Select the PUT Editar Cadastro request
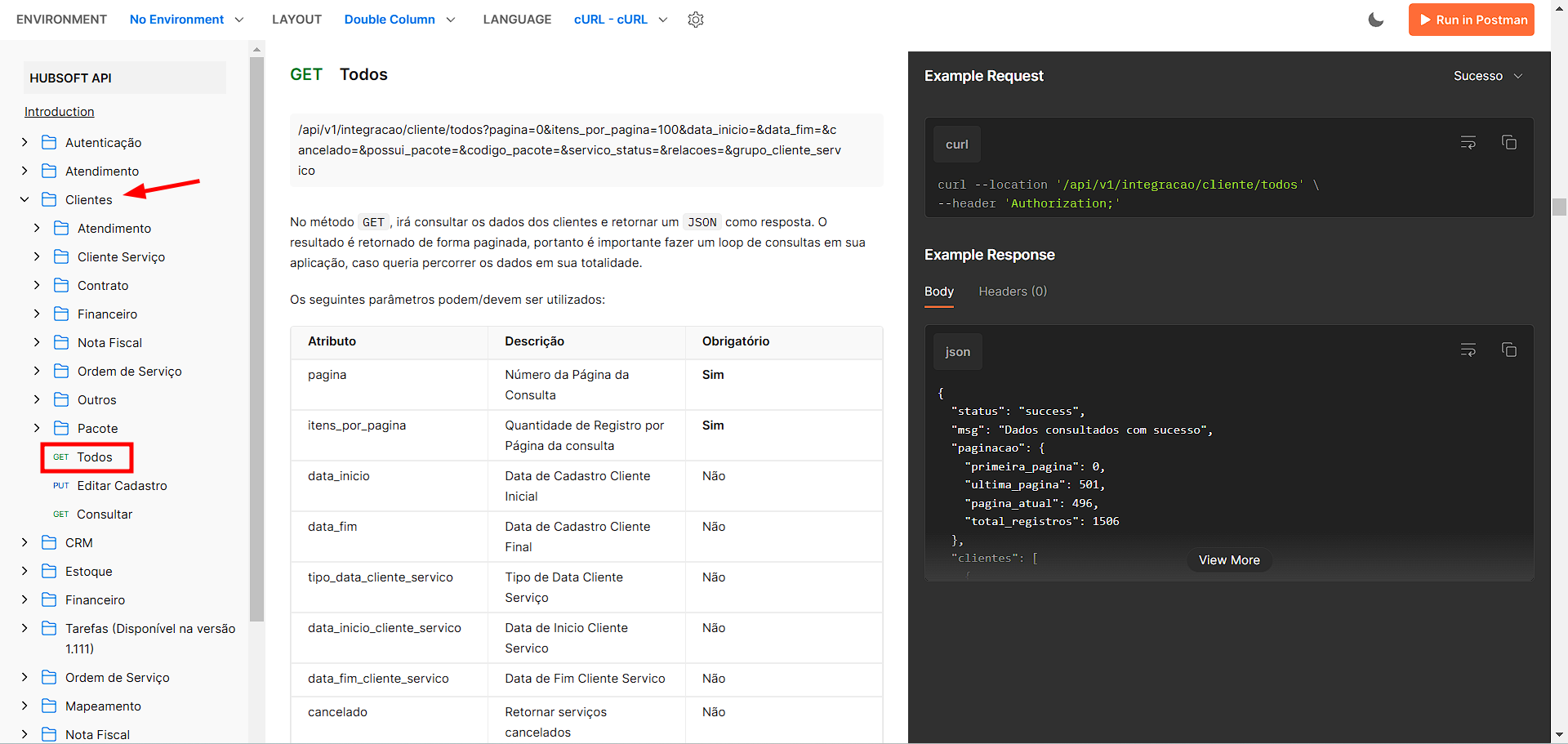 point(110,485)
